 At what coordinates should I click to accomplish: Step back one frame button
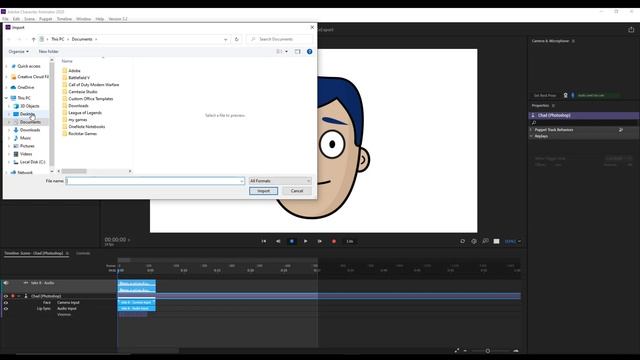[278, 241]
